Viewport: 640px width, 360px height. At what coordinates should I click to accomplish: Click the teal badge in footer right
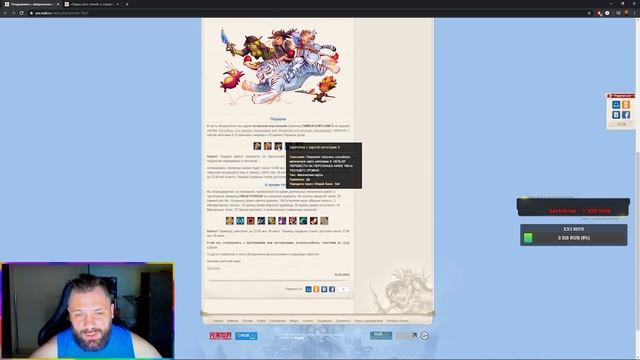click(381, 335)
